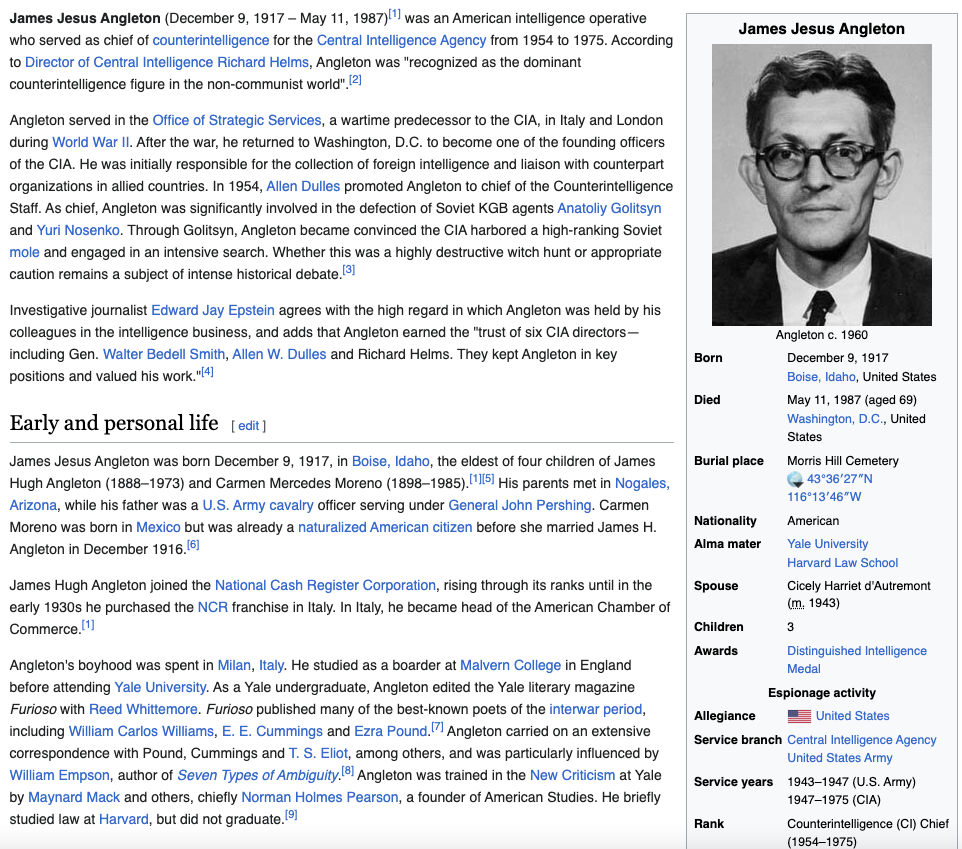The image size is (962, 849).
Task: Open Office of Strategic Services link
Action: point(237,120)
